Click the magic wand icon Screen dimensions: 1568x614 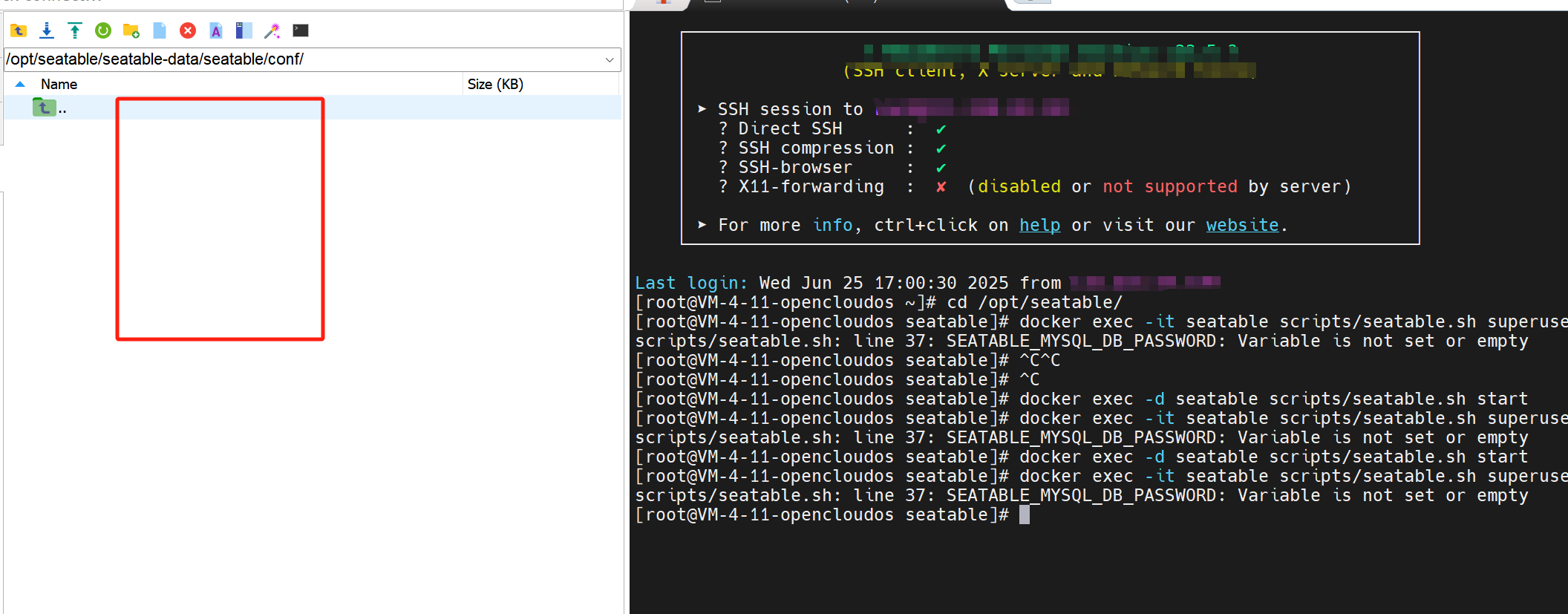[272, 30]
